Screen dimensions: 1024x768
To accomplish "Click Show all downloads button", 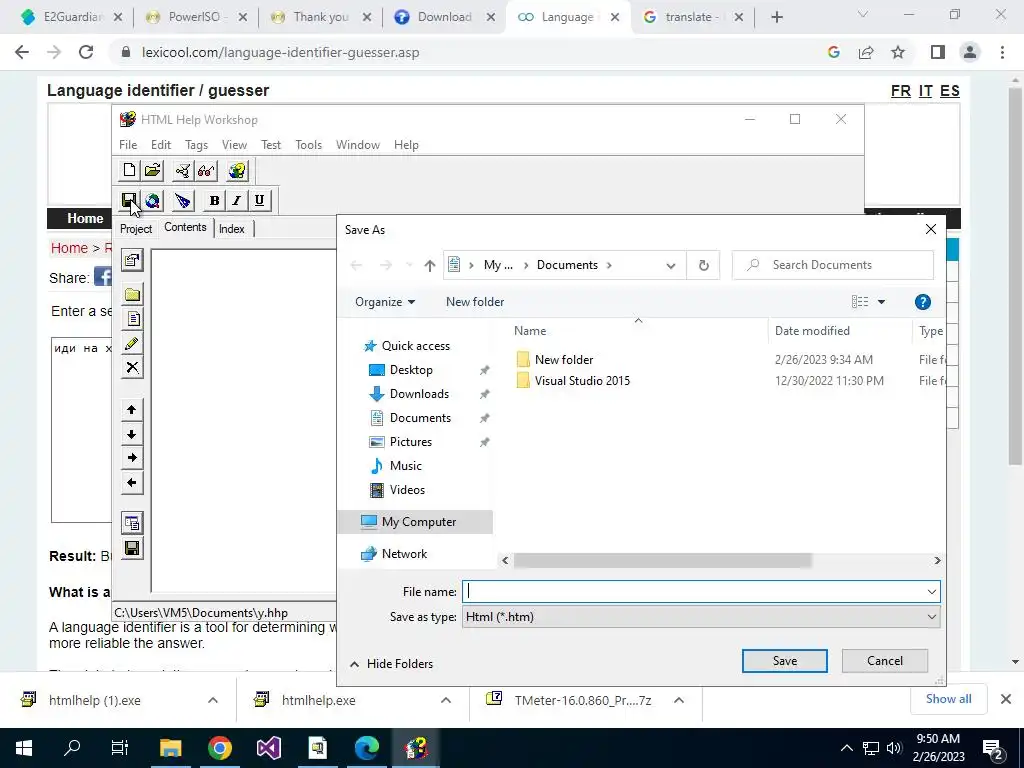I will (948, 699).
